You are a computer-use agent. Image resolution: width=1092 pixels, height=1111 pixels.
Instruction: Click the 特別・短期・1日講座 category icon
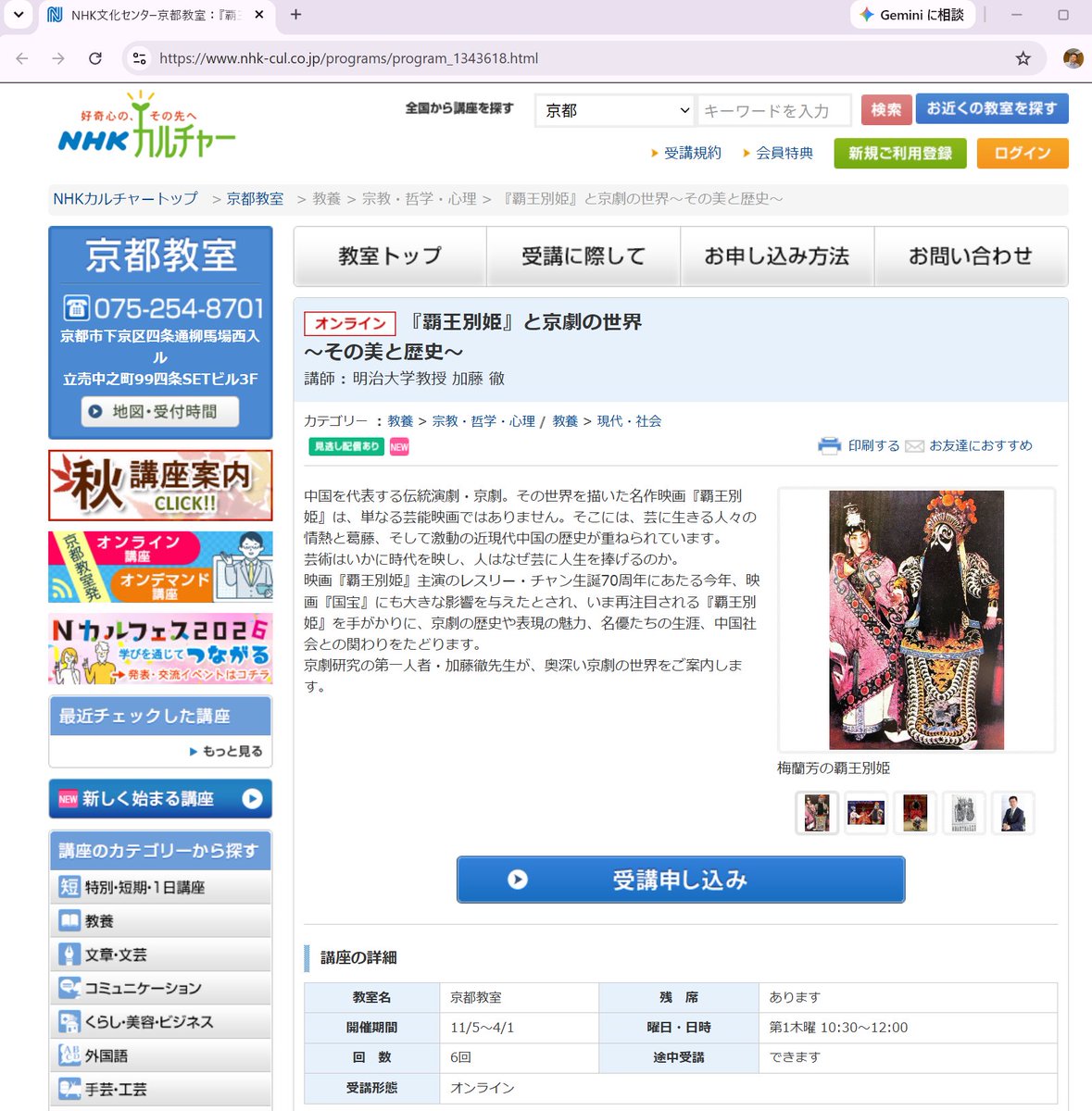[x=69, y=887]
